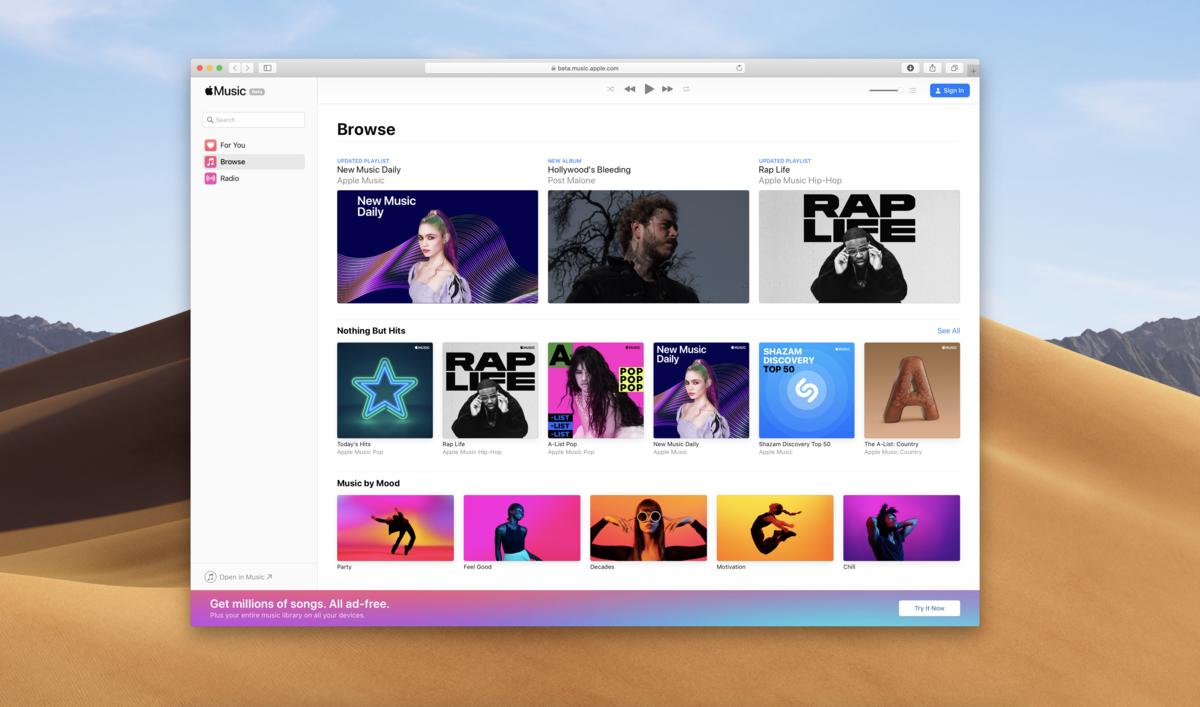See All Nothing But Hits playlists
The width and height of the screenshot is (1200, 707).
click(x=948, y=331)
